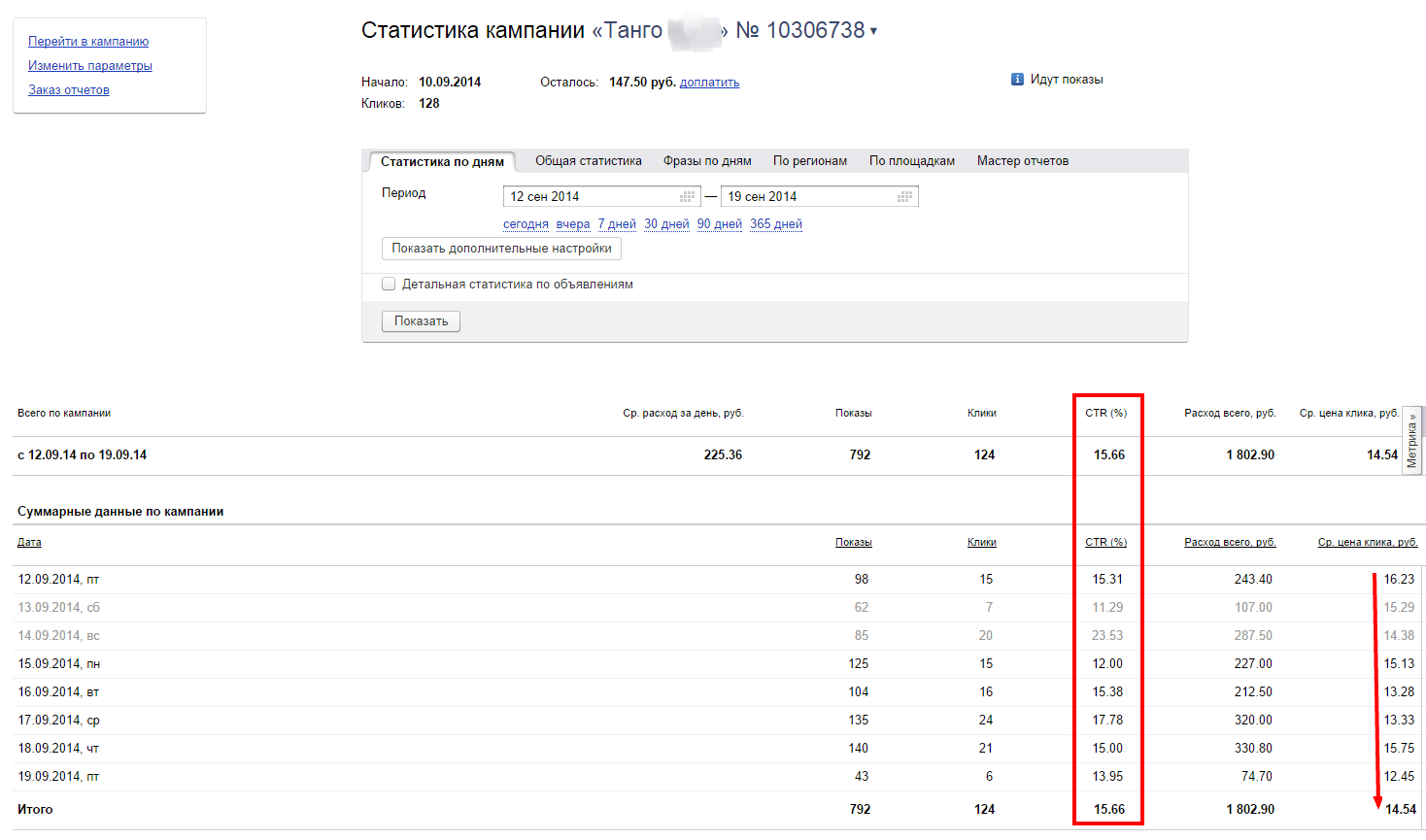Enable Детальная статистика по объявлениям checkbox
The image size is (1426, 840).
point(389,285)
